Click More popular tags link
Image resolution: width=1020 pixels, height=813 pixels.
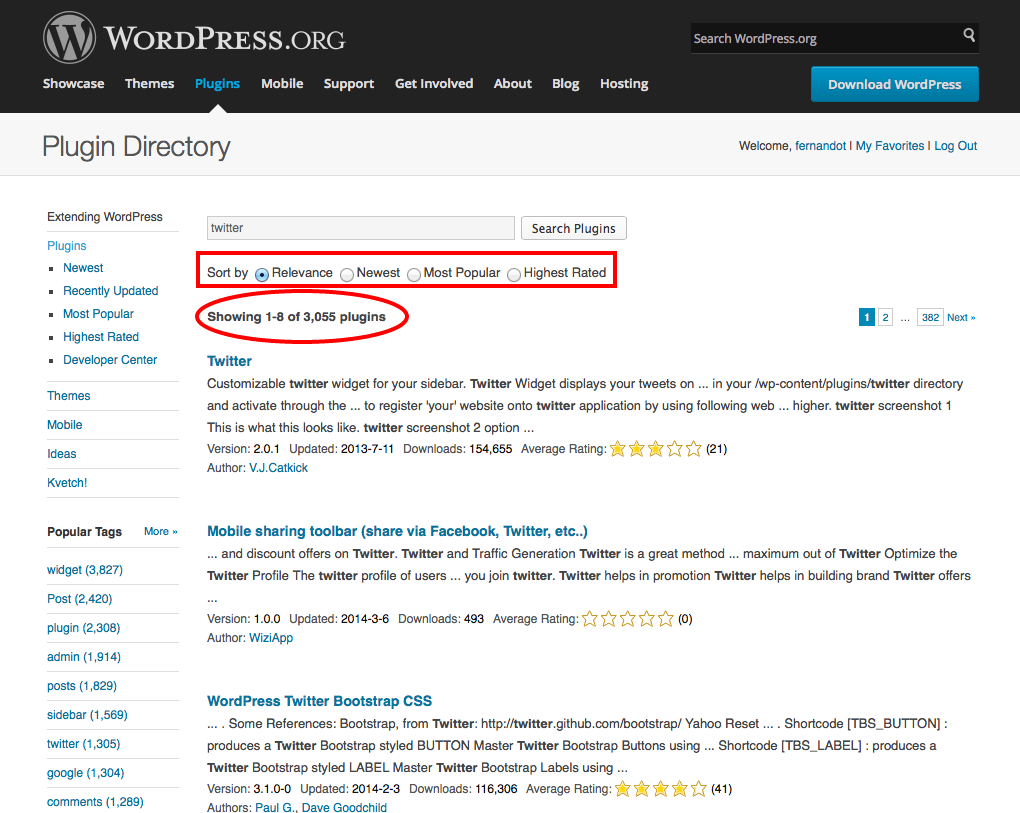click(x=161, y=531)
